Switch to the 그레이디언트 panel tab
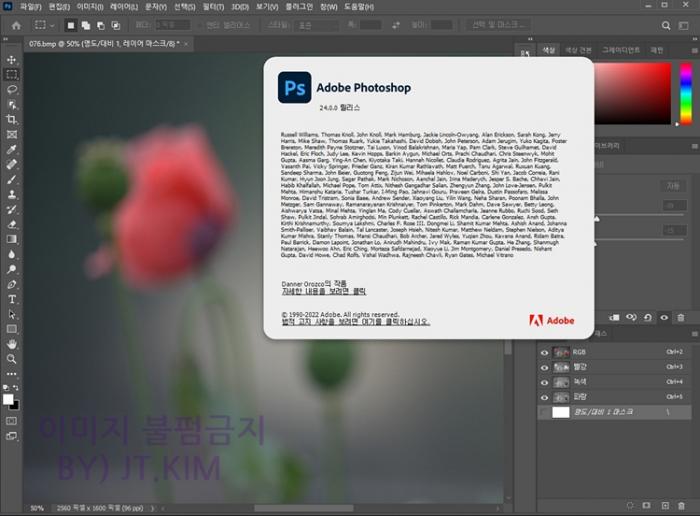This screenshot has width=700, height=516. (621, 50)
